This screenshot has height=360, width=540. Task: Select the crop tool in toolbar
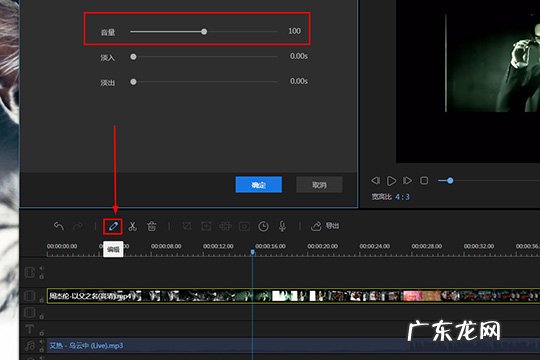point(187,226)
